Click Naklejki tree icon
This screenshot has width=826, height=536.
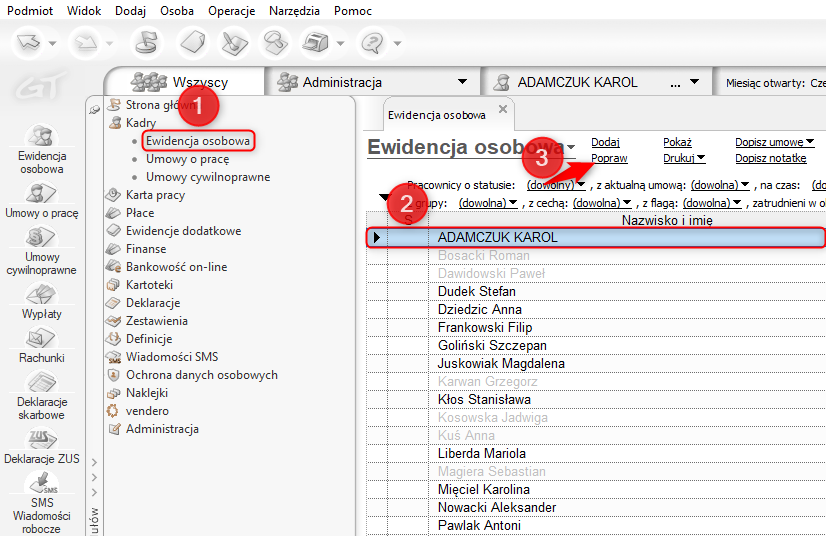113,393
